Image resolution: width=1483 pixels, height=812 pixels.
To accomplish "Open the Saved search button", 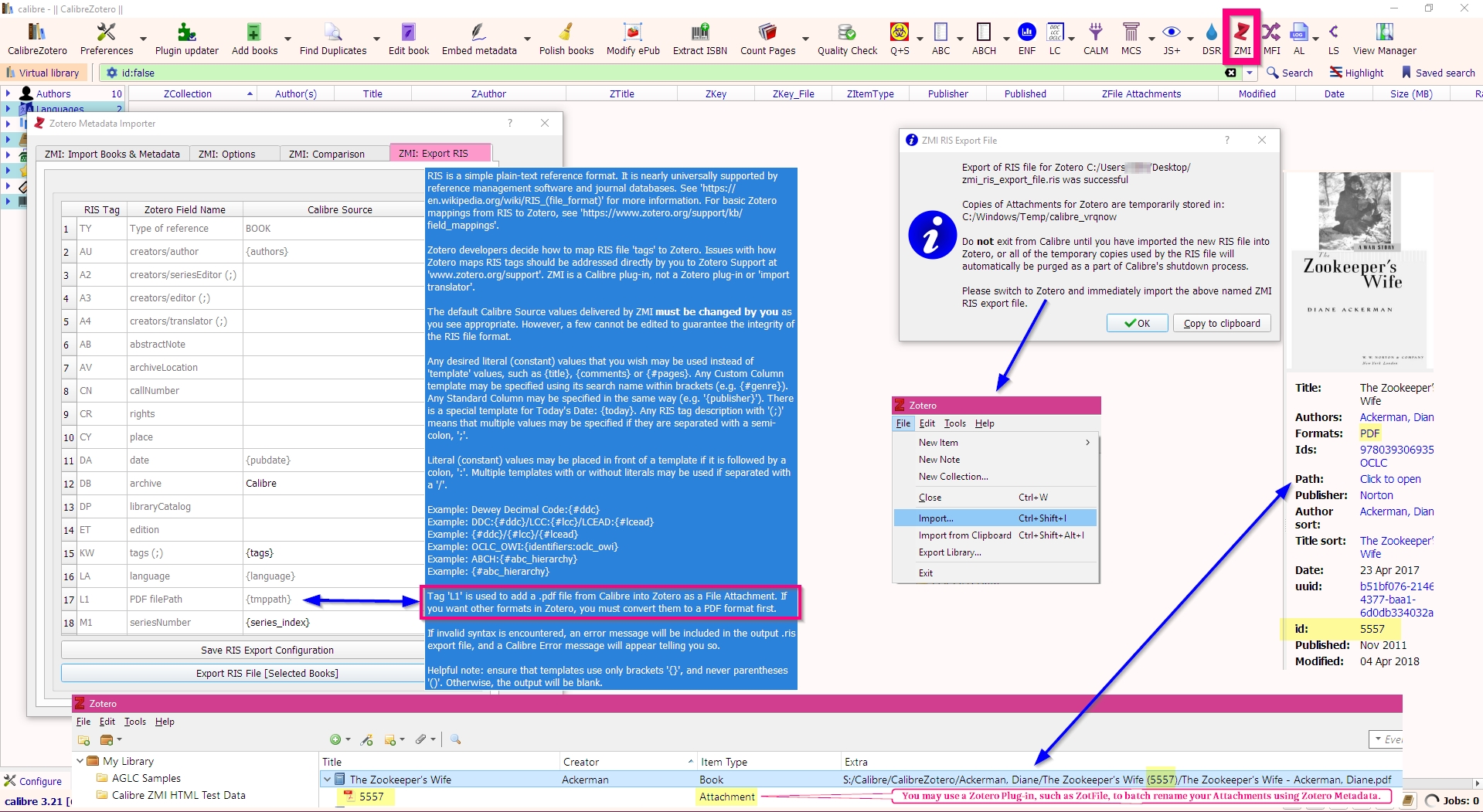I will [x=1438, y=73].
